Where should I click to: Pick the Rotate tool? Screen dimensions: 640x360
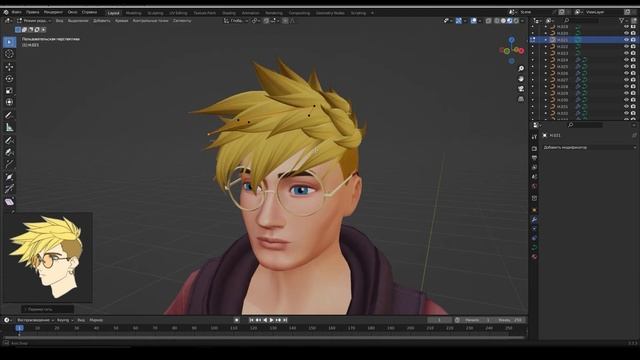point(9,78)
